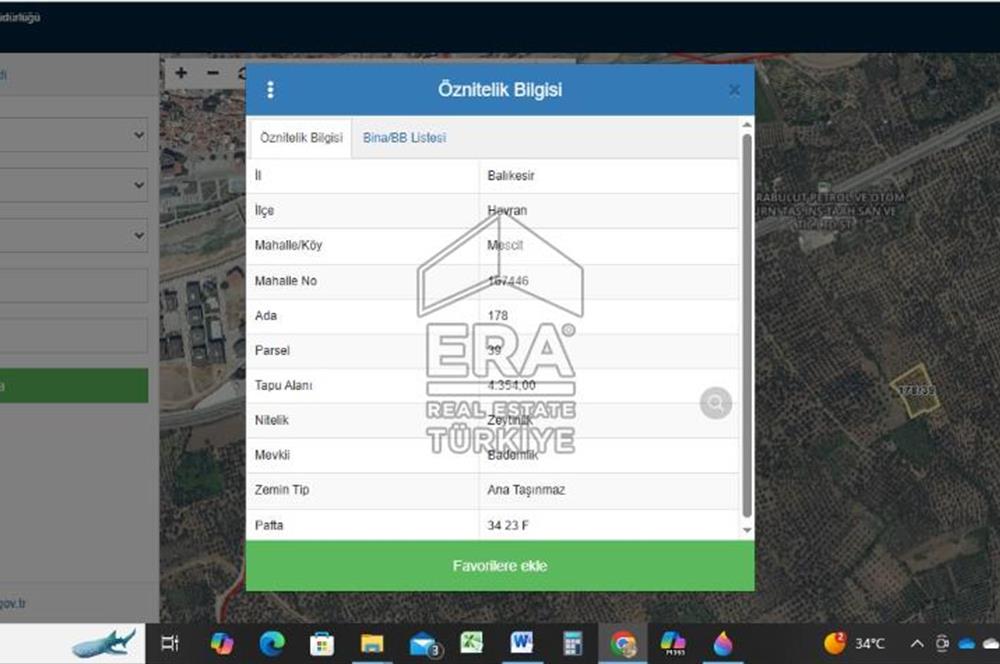1000x664 pixels.
Task: Click the Mahalle No label
Action: (286, 281)
